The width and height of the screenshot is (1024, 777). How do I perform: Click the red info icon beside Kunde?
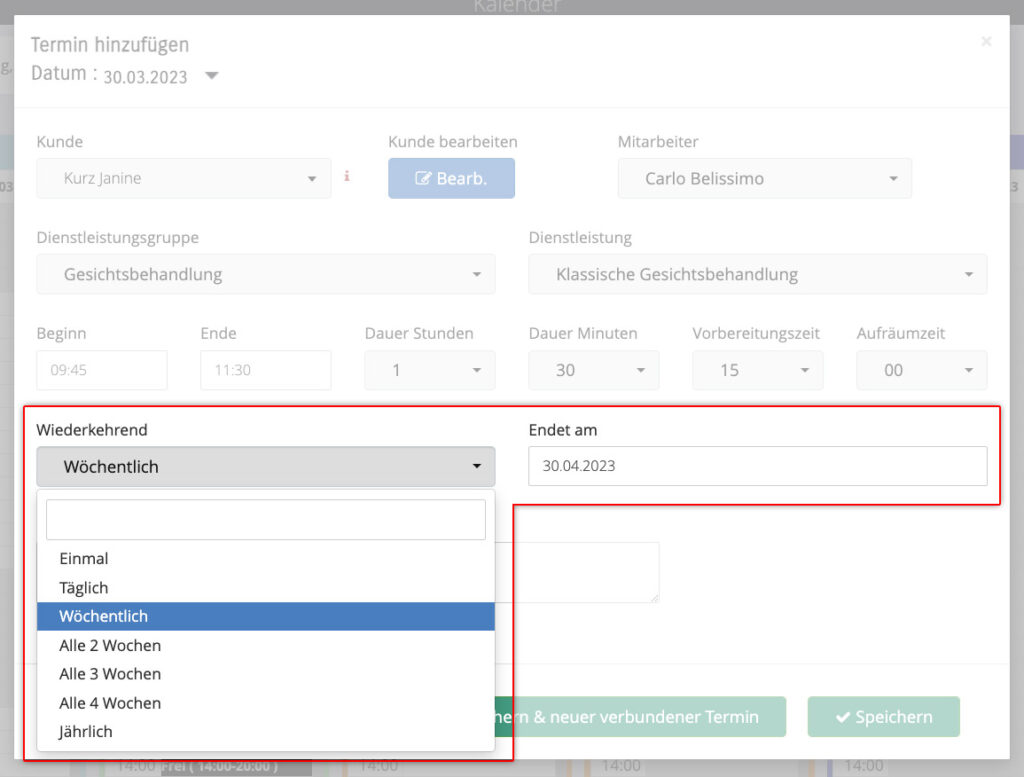tap(347, 177)
